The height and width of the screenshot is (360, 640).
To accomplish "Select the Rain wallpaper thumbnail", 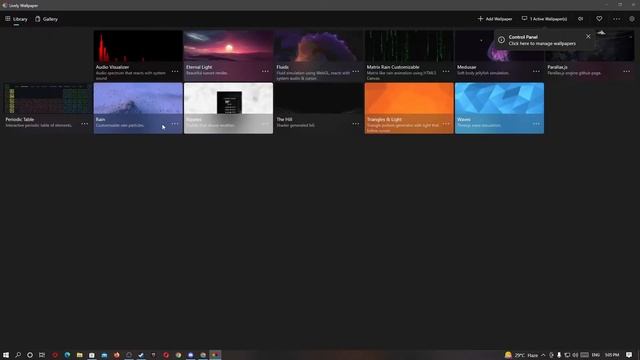I will [x=138, y=98].
